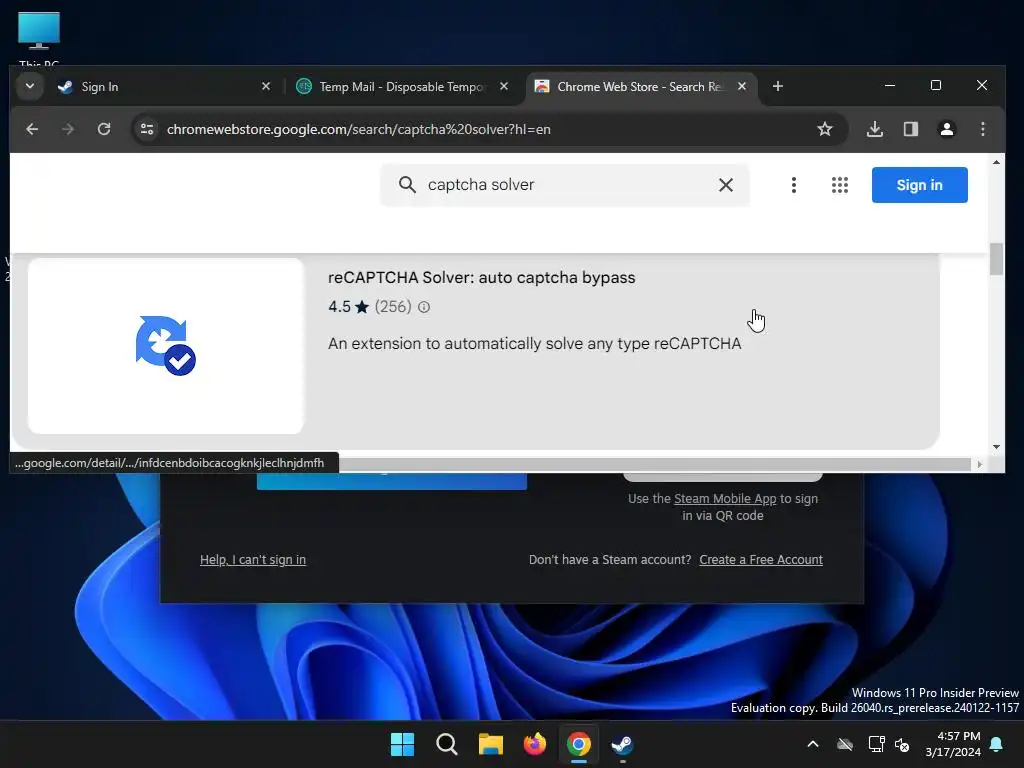Click the horizontal scrollbar right arrow

click(979, 464)
